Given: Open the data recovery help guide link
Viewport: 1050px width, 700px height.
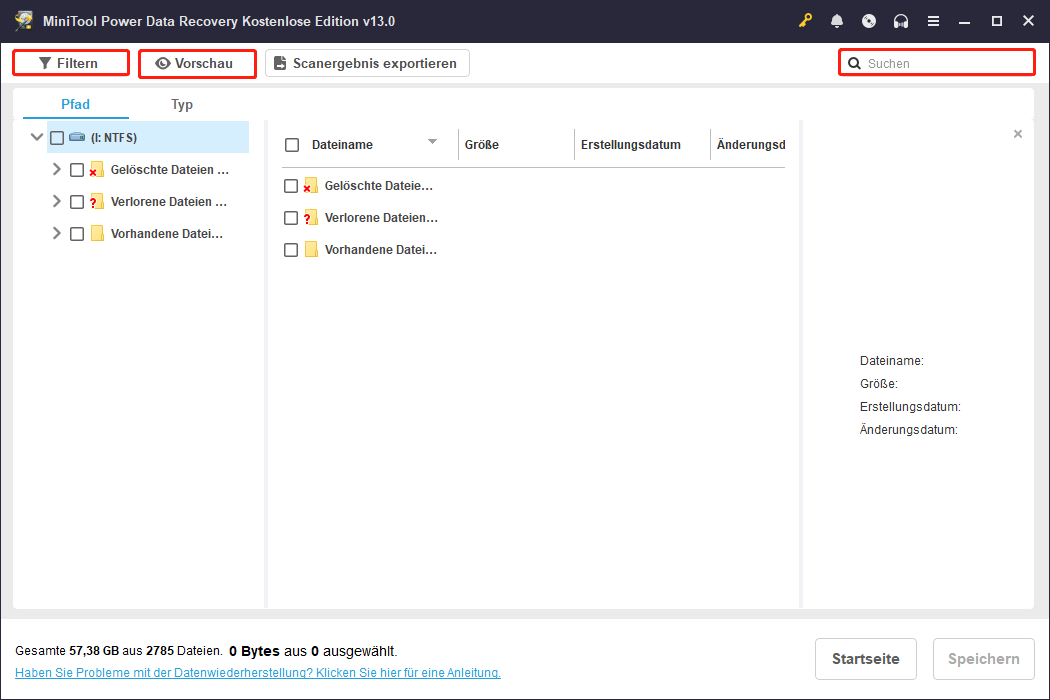Looking at the screenshot, I should point(258,673).
